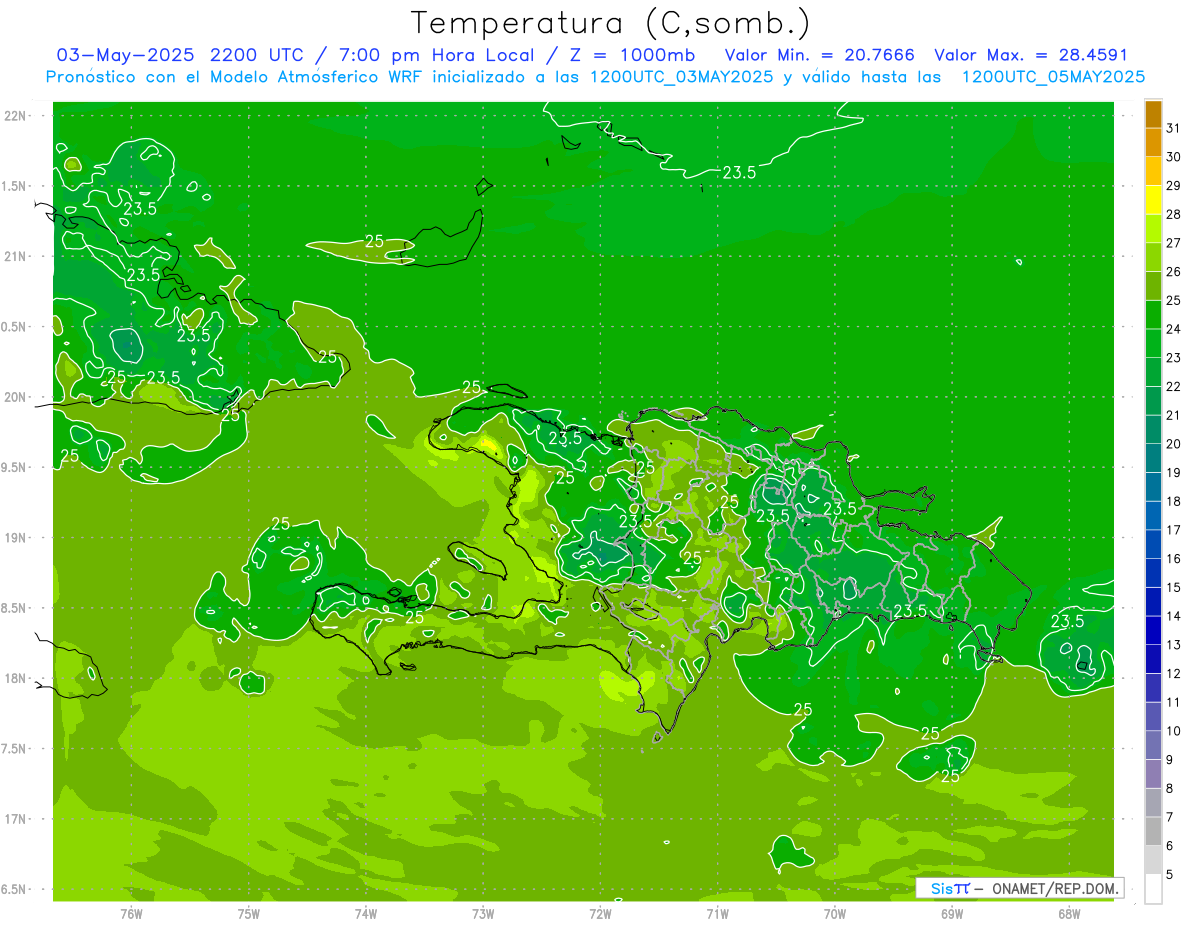This screenshot has height=927, width=1200.
Task: Click the dark blue legend swatch between 13 and 14
Action: click(1153, 630)
